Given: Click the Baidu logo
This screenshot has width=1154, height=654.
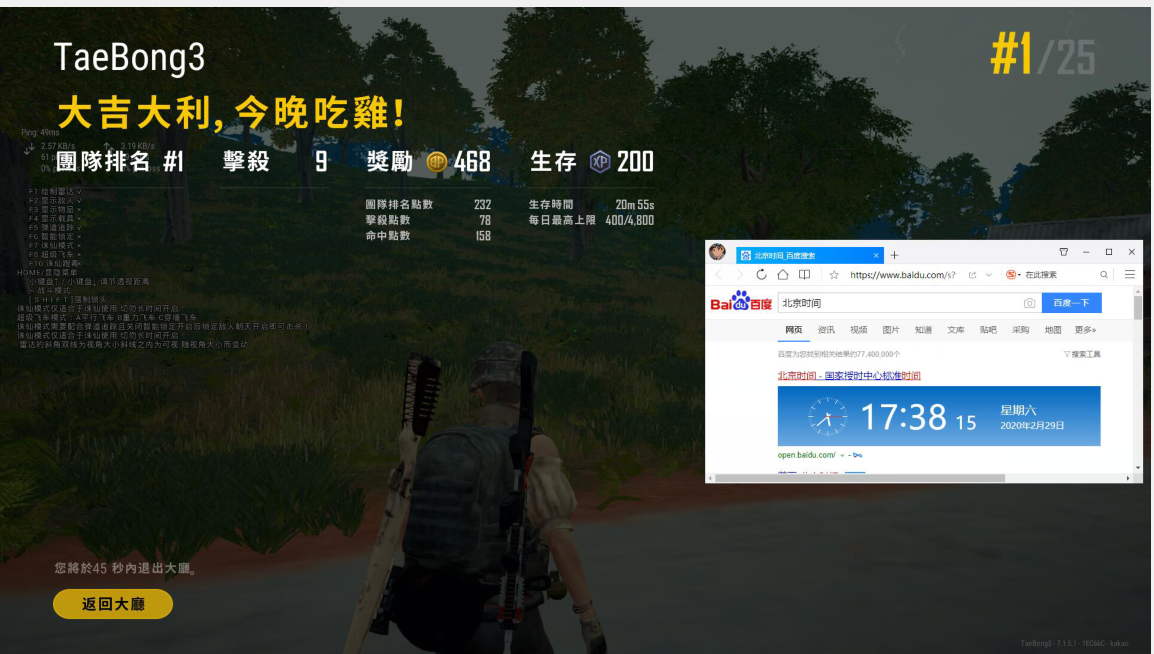Looking at the screenshot, I should click(741, 302).
